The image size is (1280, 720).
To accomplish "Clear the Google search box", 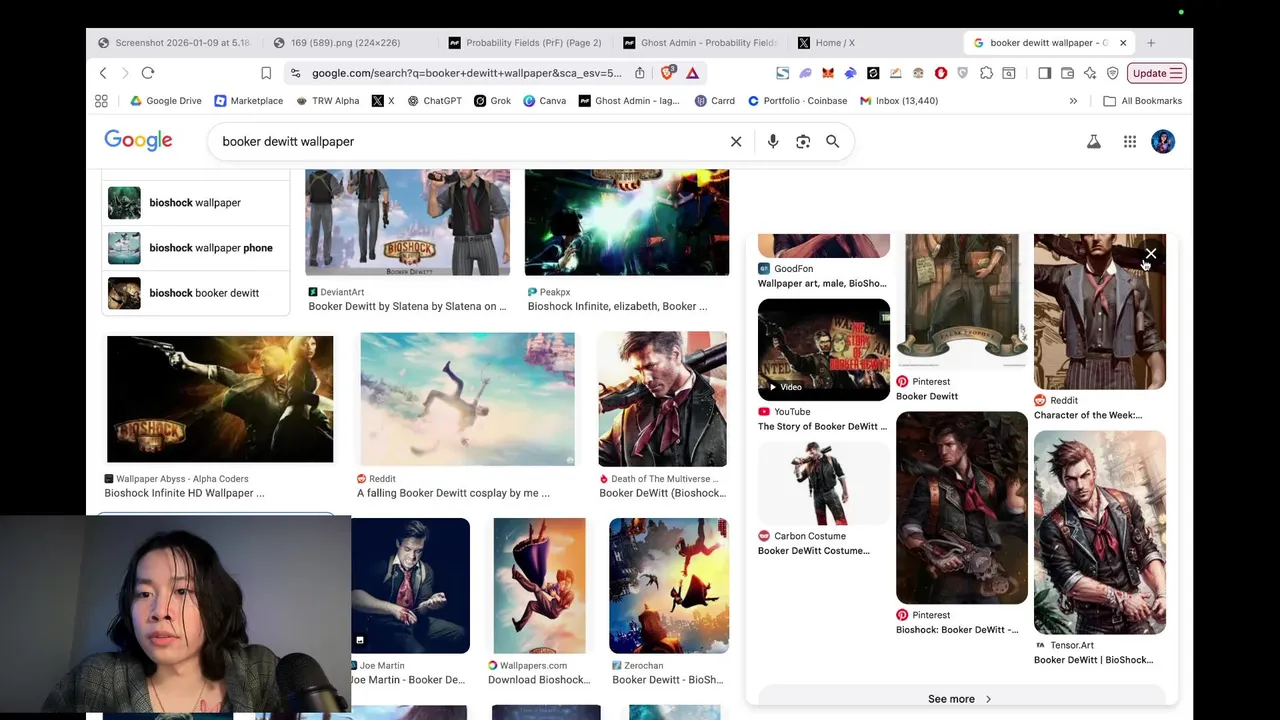I will [736, 142].
